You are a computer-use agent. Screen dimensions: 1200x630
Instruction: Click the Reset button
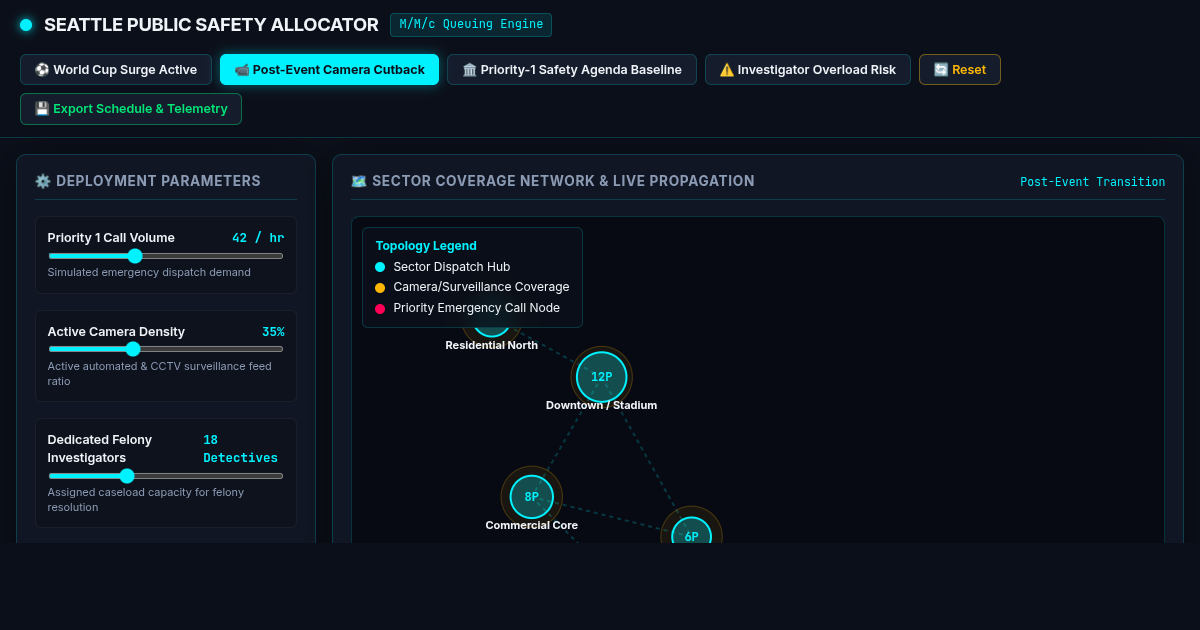960,70
